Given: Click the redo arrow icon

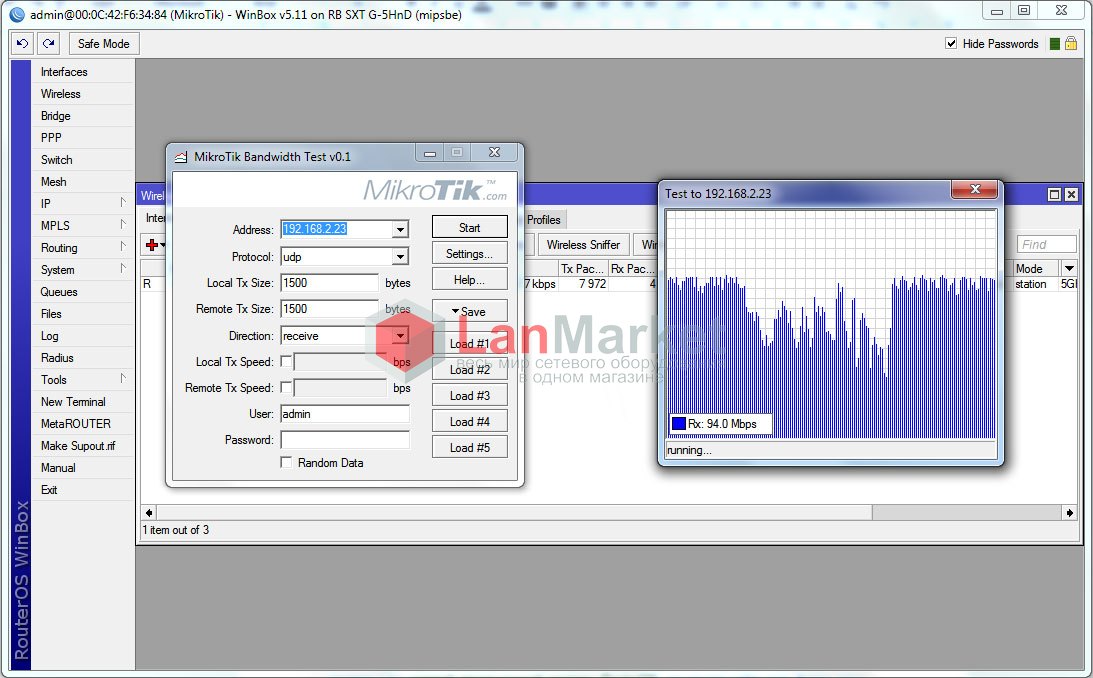Looking at the screenshot, I should click(x=48, y=44).
